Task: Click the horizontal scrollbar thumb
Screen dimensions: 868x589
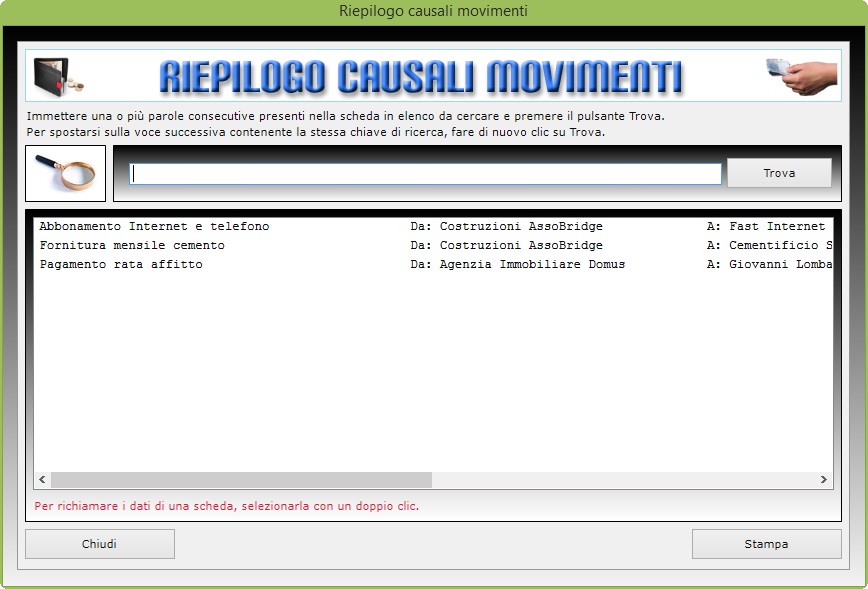Action: (241, 479)
